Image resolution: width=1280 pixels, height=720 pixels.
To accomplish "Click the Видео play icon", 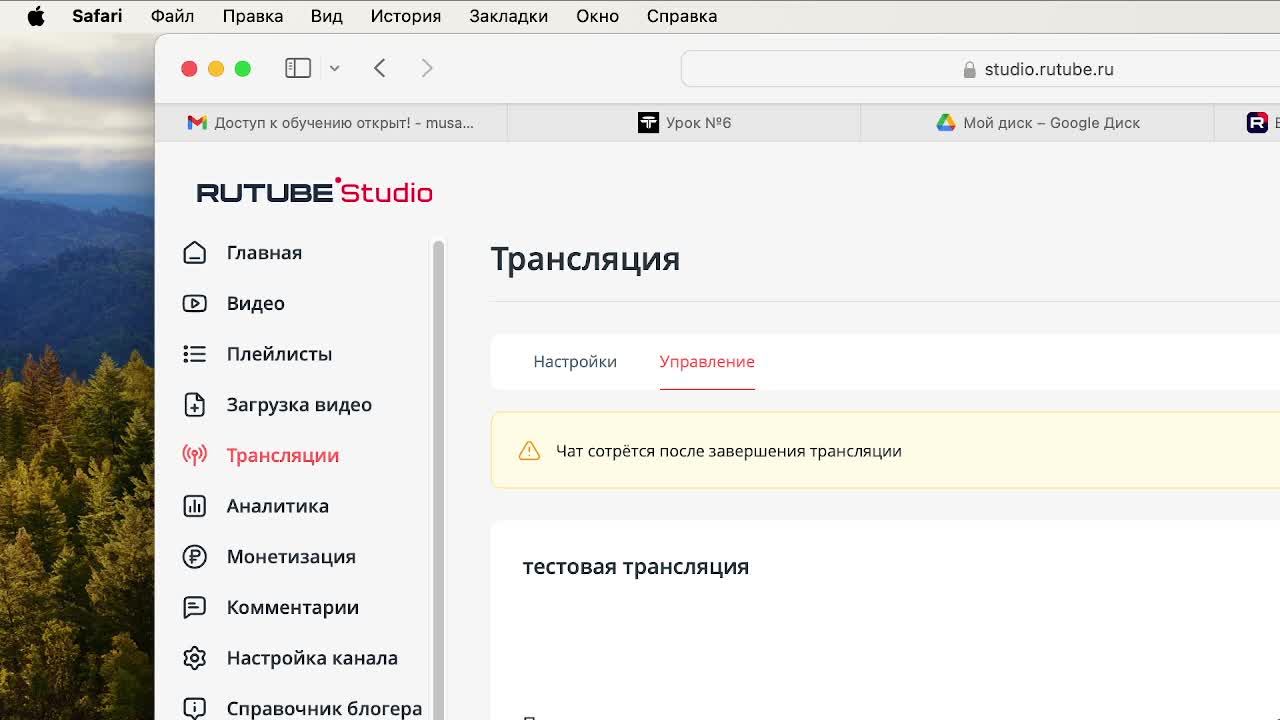I will click(195, 303).
